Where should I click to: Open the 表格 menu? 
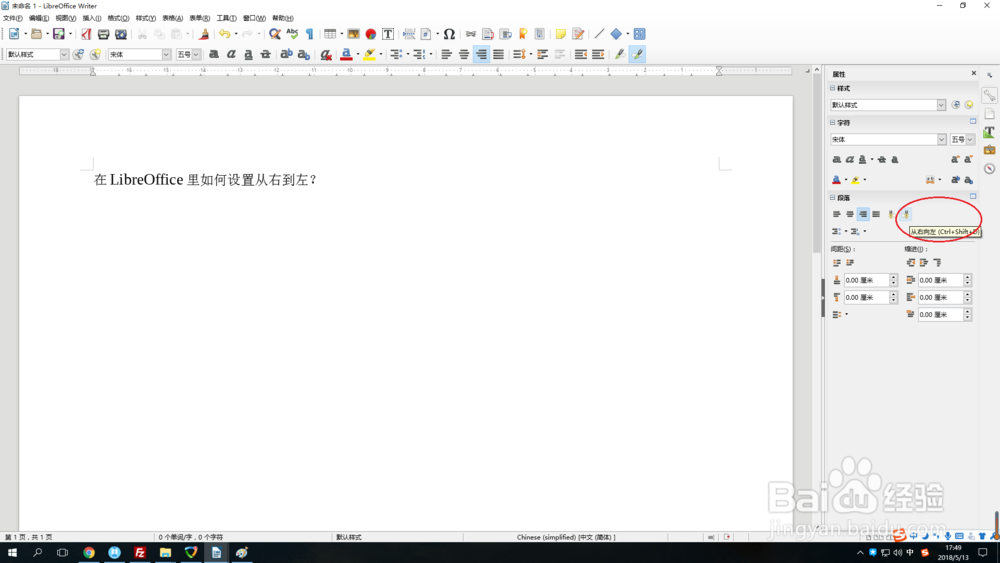pos(172,18)
